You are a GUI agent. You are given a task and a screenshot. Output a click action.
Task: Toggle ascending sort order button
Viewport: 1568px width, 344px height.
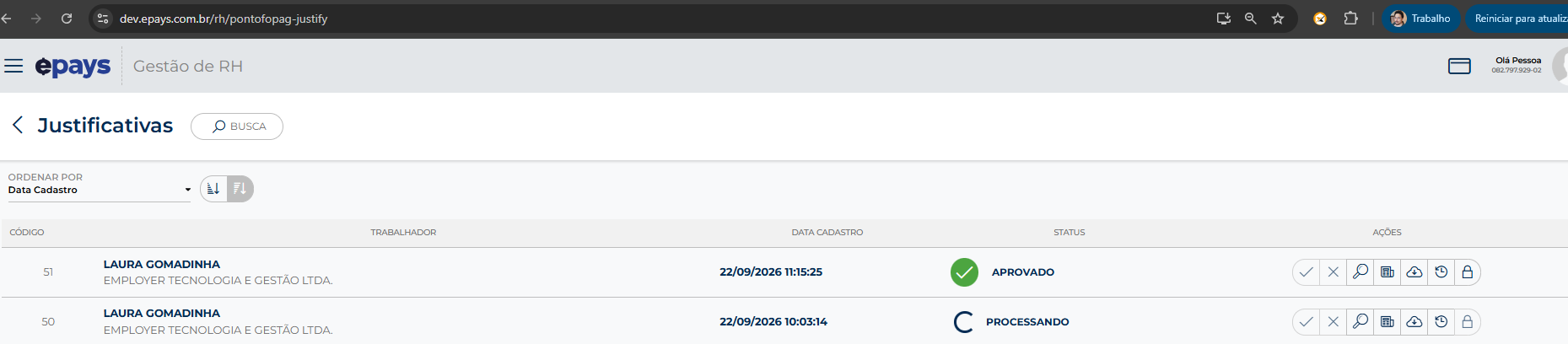[x=213, y=188]
